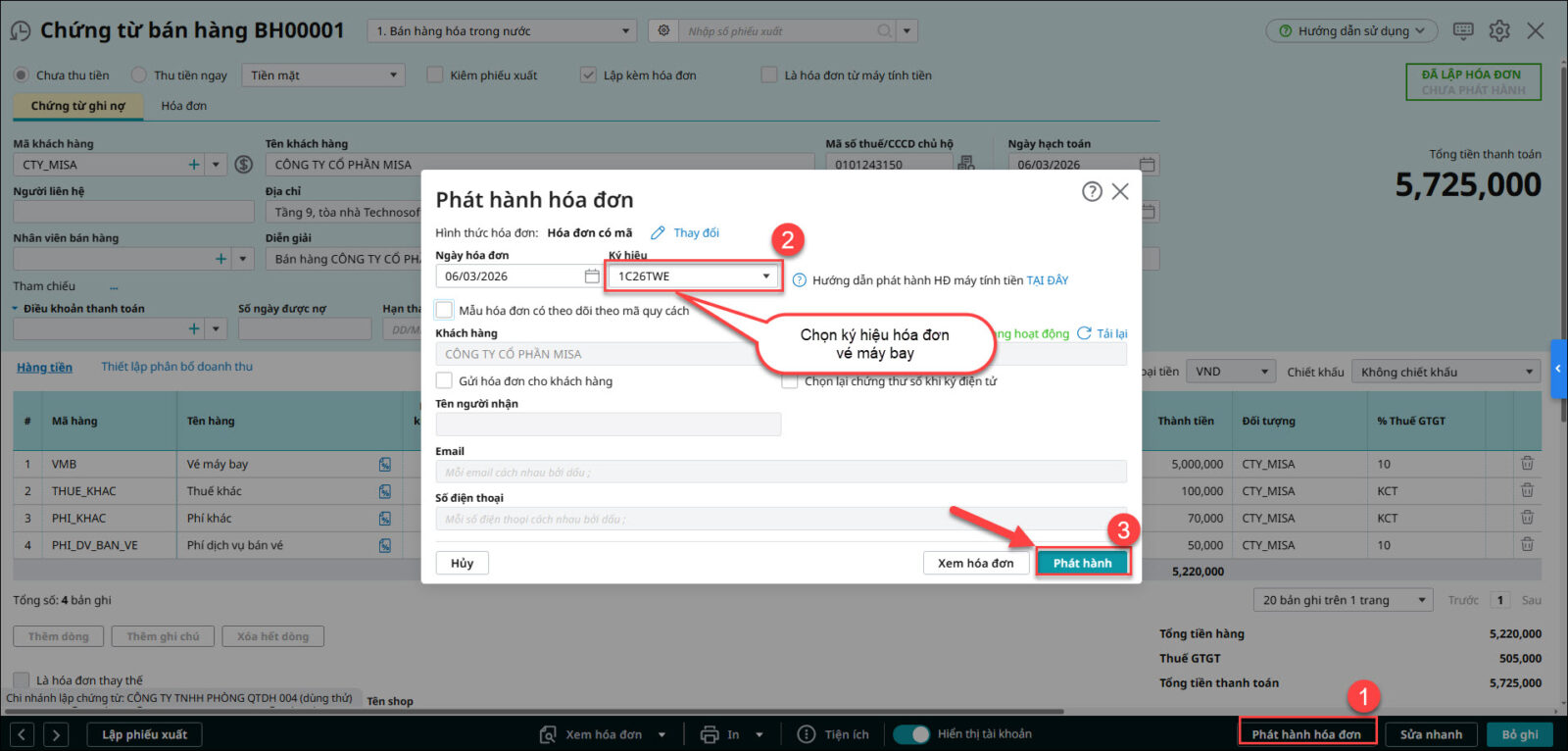
Task: Expand the Xem hóa đơn arrow in bottom bar
Action: coord(662,734)
